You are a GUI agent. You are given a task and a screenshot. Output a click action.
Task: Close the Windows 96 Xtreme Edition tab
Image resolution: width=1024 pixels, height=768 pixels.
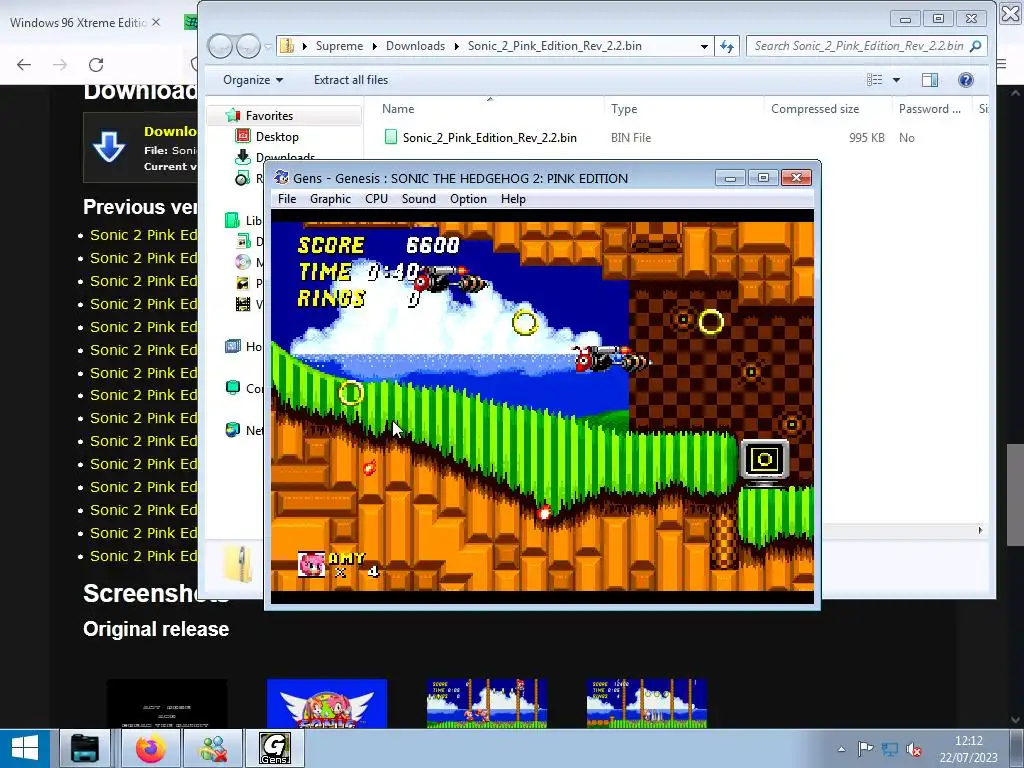pyautogui.click(x=156, y=22)
